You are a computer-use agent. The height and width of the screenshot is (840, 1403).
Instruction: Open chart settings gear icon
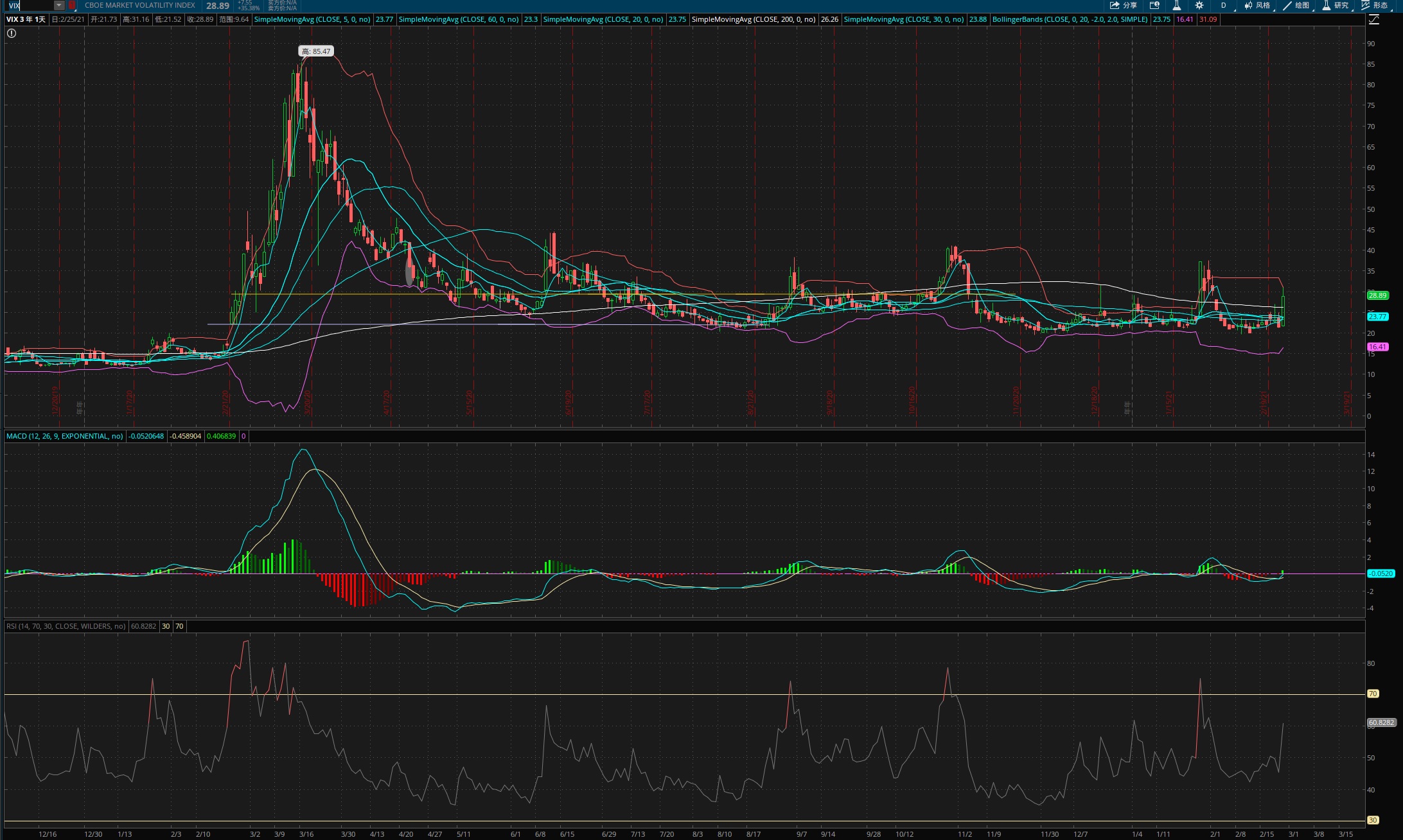click(x=1199, y=6)
